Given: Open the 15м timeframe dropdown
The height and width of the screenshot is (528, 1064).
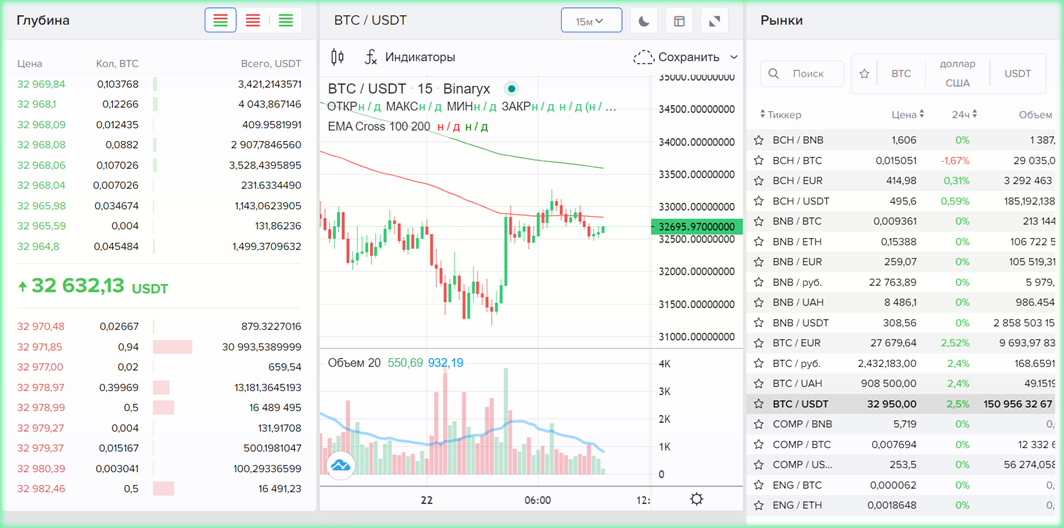Looking at the screenshot, I should 591,21.
